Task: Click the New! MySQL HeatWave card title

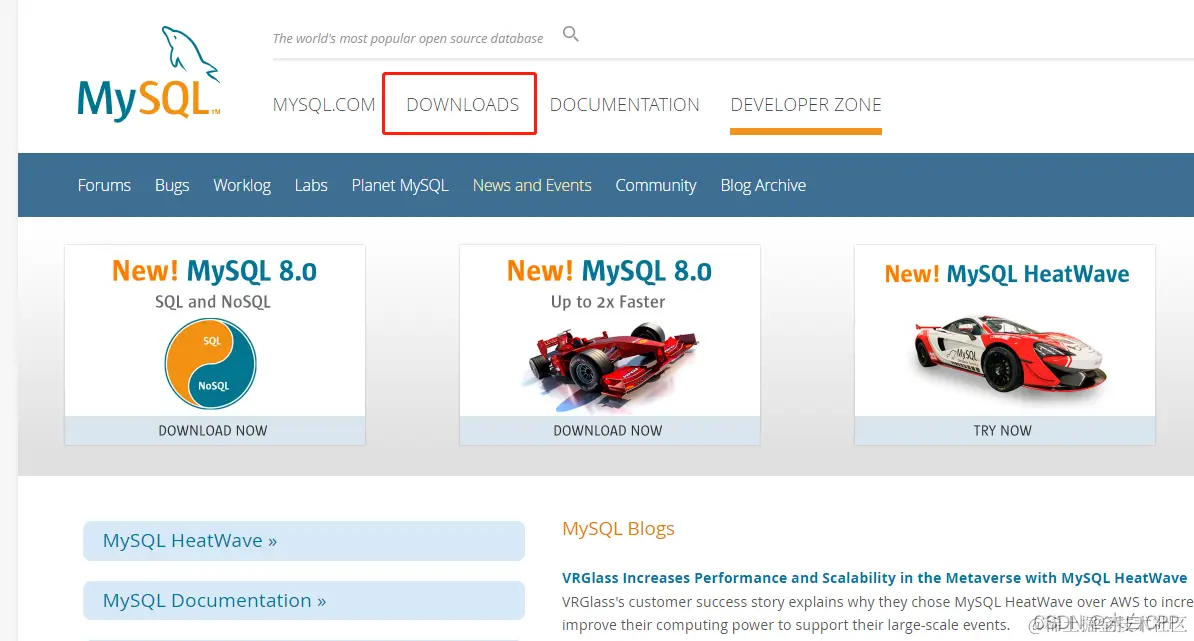Action: click(x=1007, y=274)
